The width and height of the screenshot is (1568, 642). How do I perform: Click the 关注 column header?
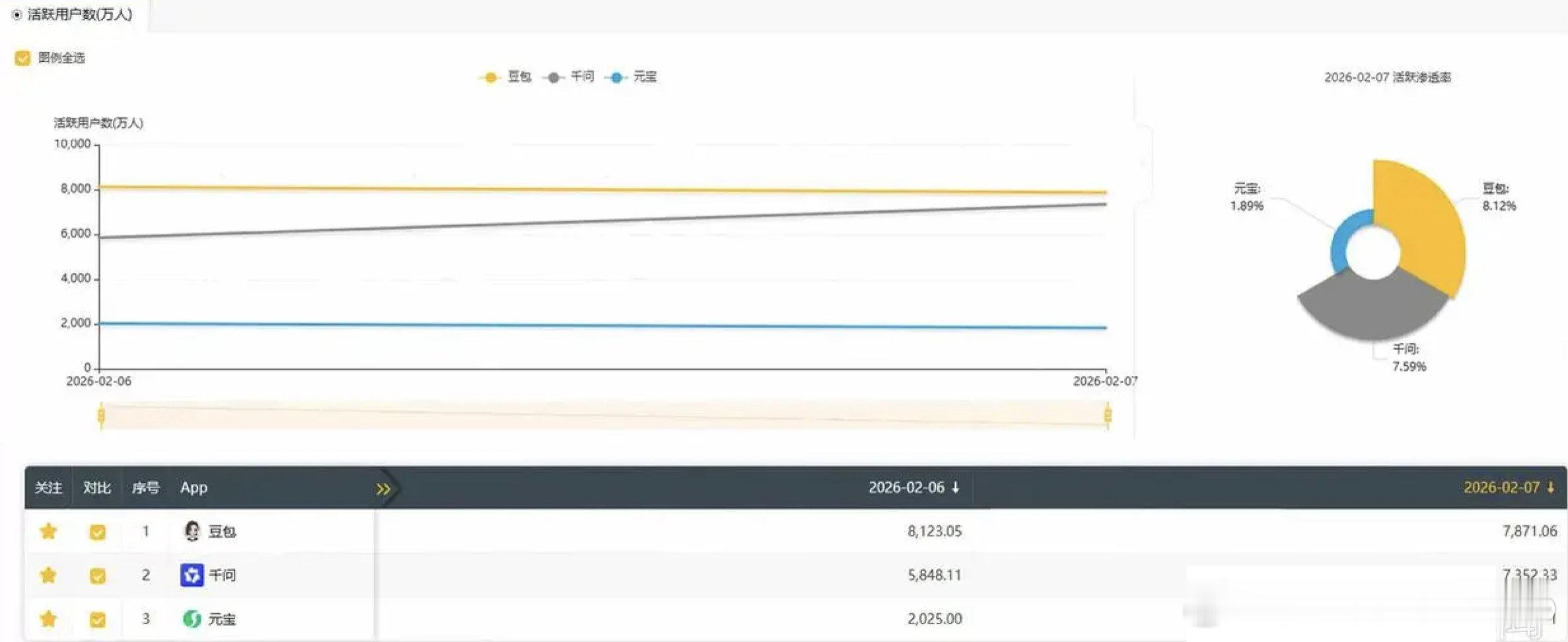[48, 487]
